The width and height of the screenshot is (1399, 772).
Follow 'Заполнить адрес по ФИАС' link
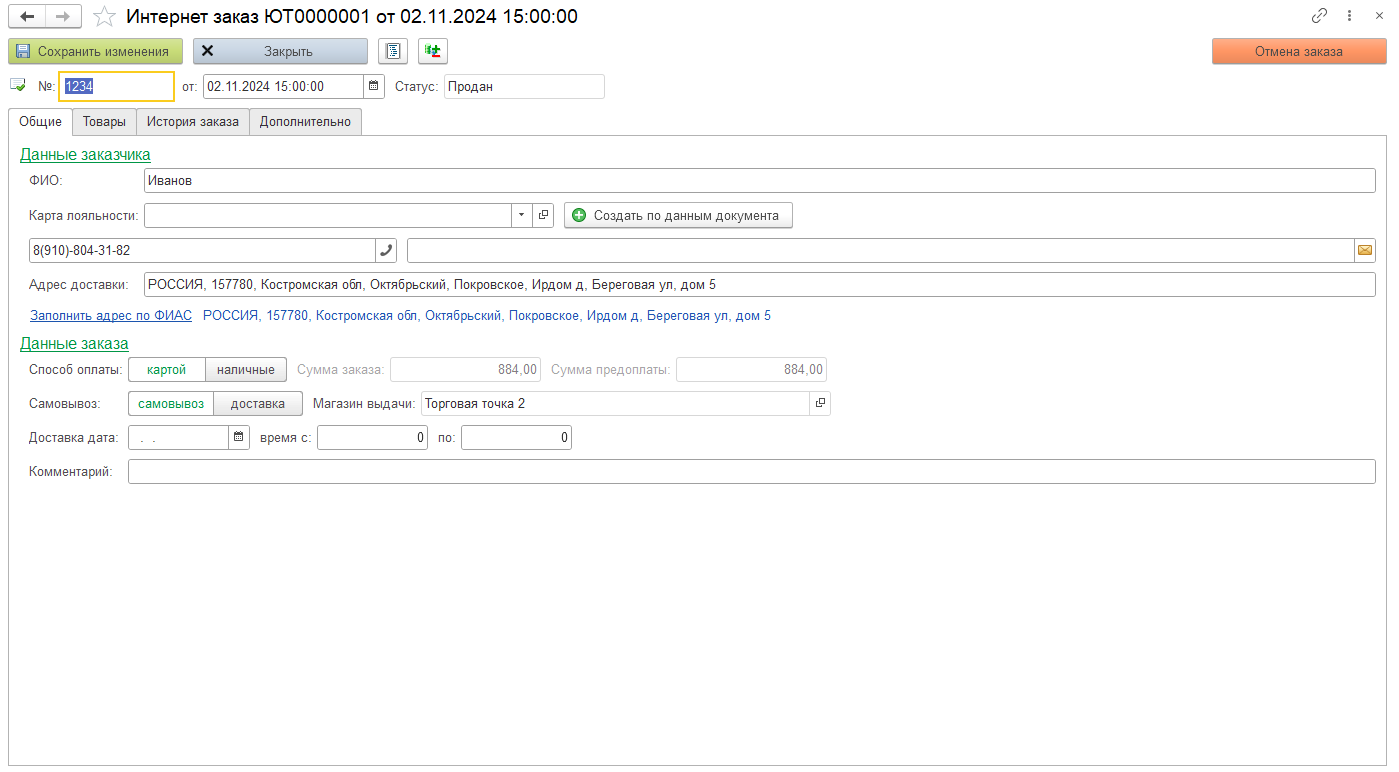click(111, 316)
